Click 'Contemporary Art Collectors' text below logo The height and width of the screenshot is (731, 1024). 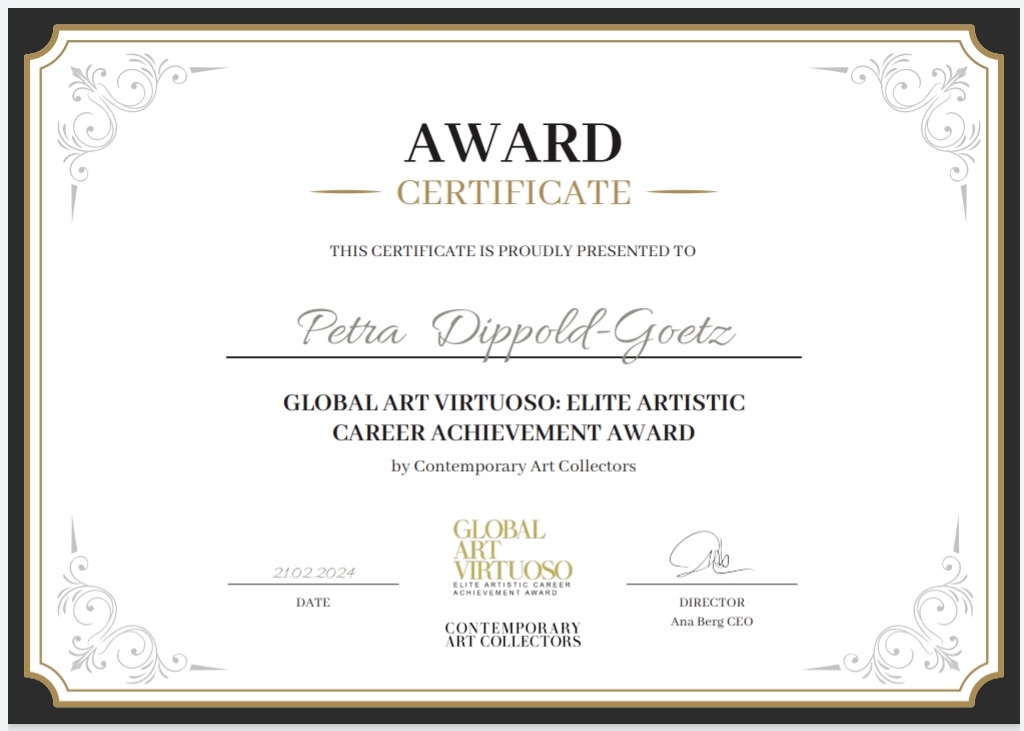click(x=512, y=634)
